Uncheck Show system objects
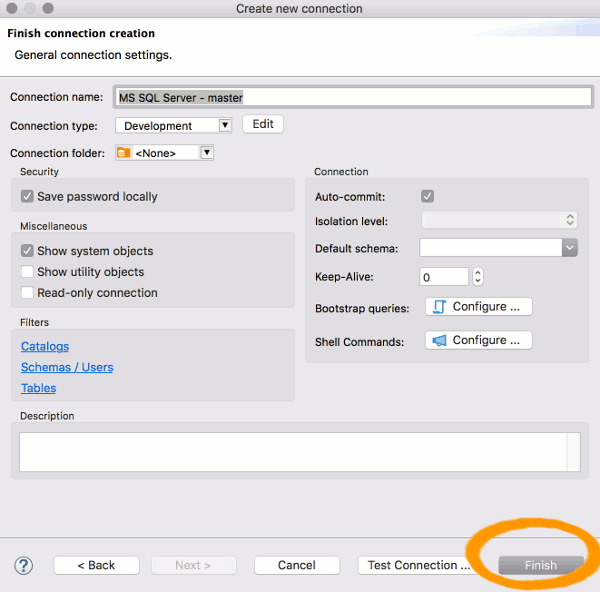The width and height of the screenshot is (600, 592). point(27,251)
